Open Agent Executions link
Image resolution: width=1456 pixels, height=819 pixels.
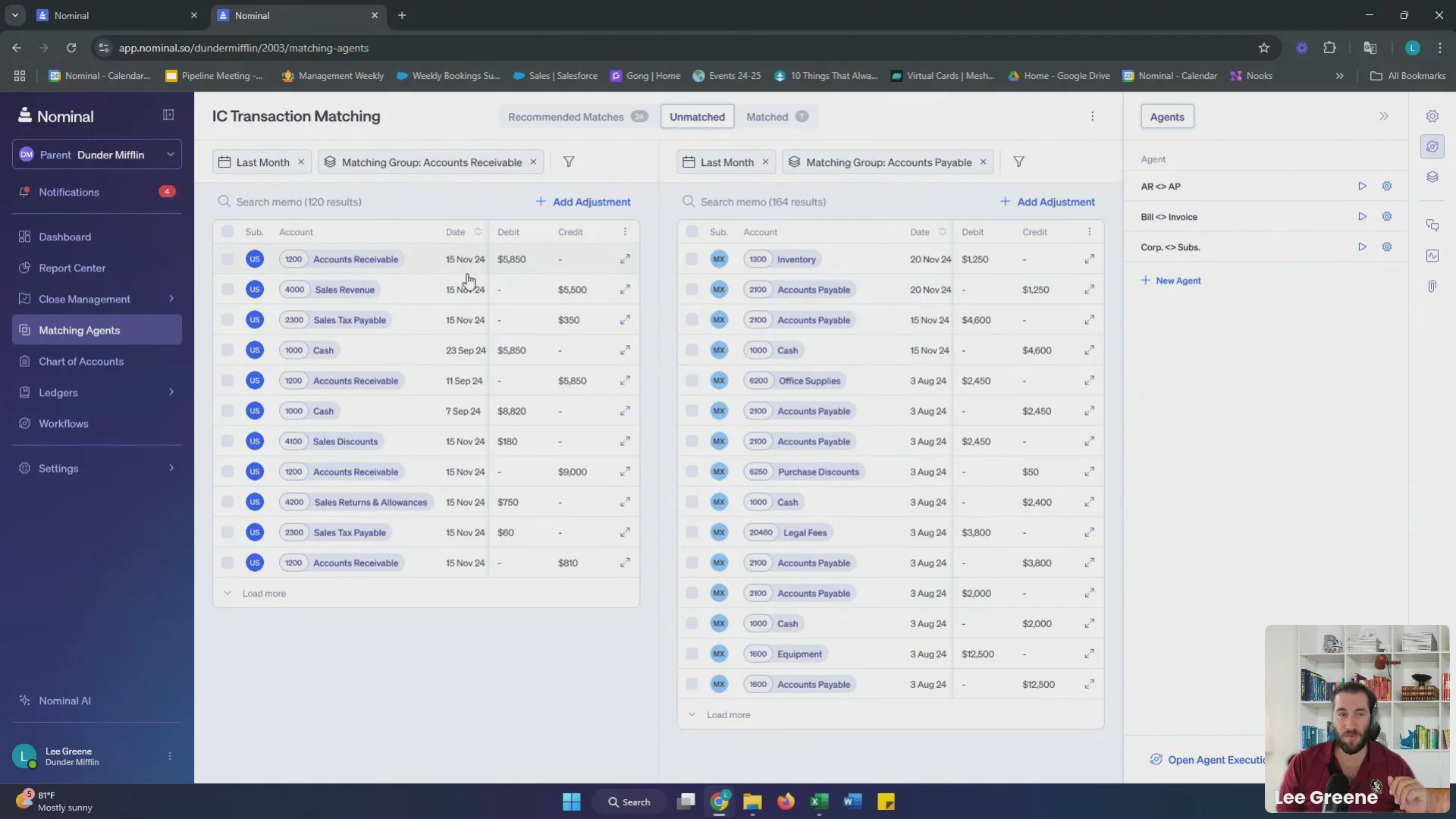(1209, 759)
